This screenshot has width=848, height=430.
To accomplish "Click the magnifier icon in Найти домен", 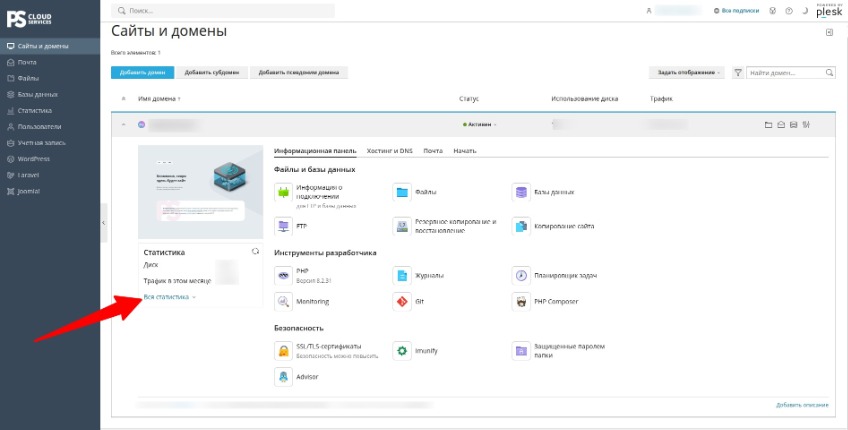I will (x=830, y=72).
